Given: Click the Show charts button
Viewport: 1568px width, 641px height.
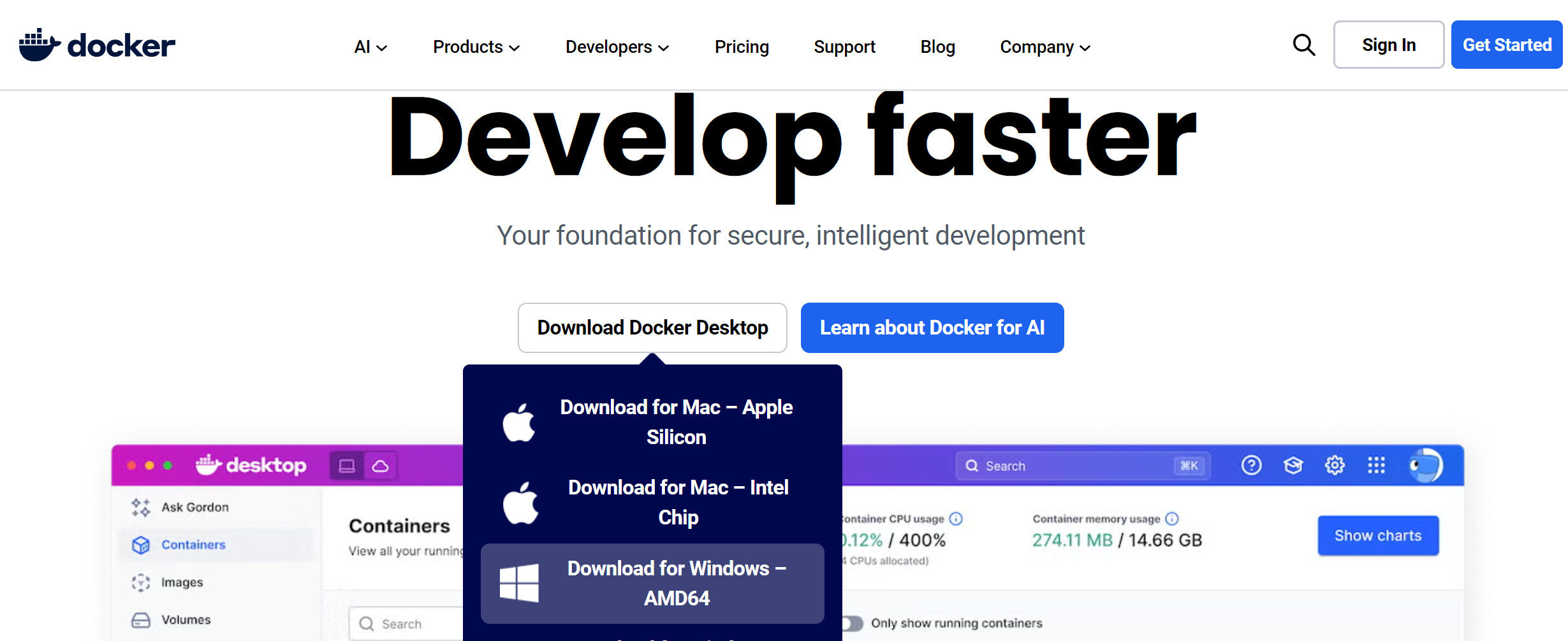Looking at the screenshot, I should point(1378,536).
